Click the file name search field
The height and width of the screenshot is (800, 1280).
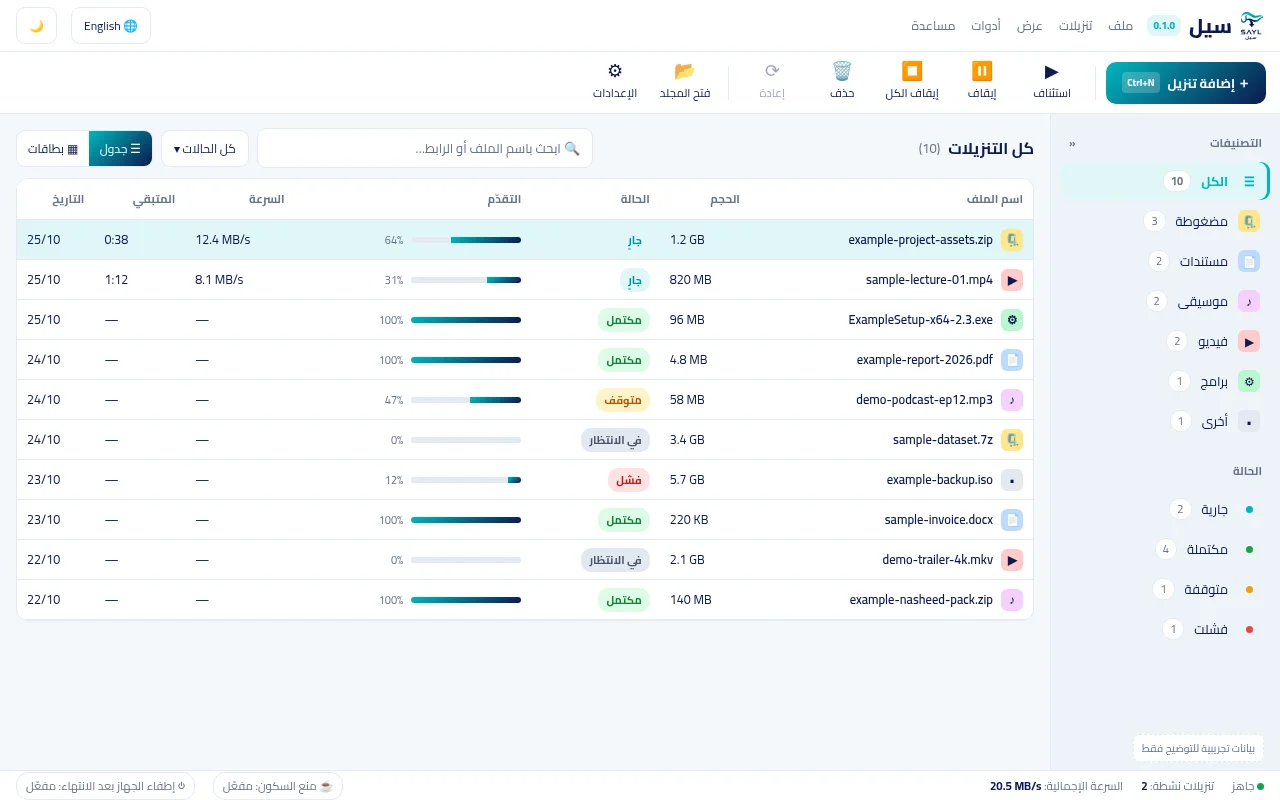tap(425, 148)
